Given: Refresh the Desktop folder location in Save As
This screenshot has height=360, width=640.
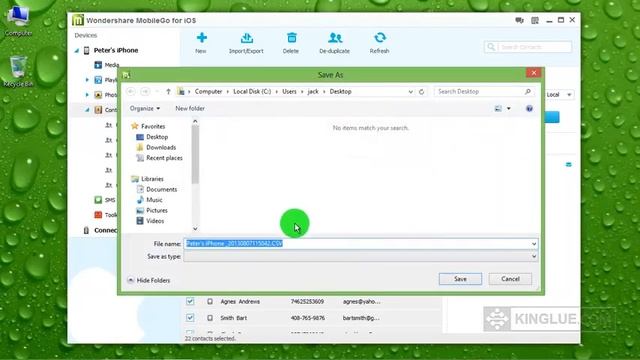Looking at the screenshot, I should pos(422,92).
